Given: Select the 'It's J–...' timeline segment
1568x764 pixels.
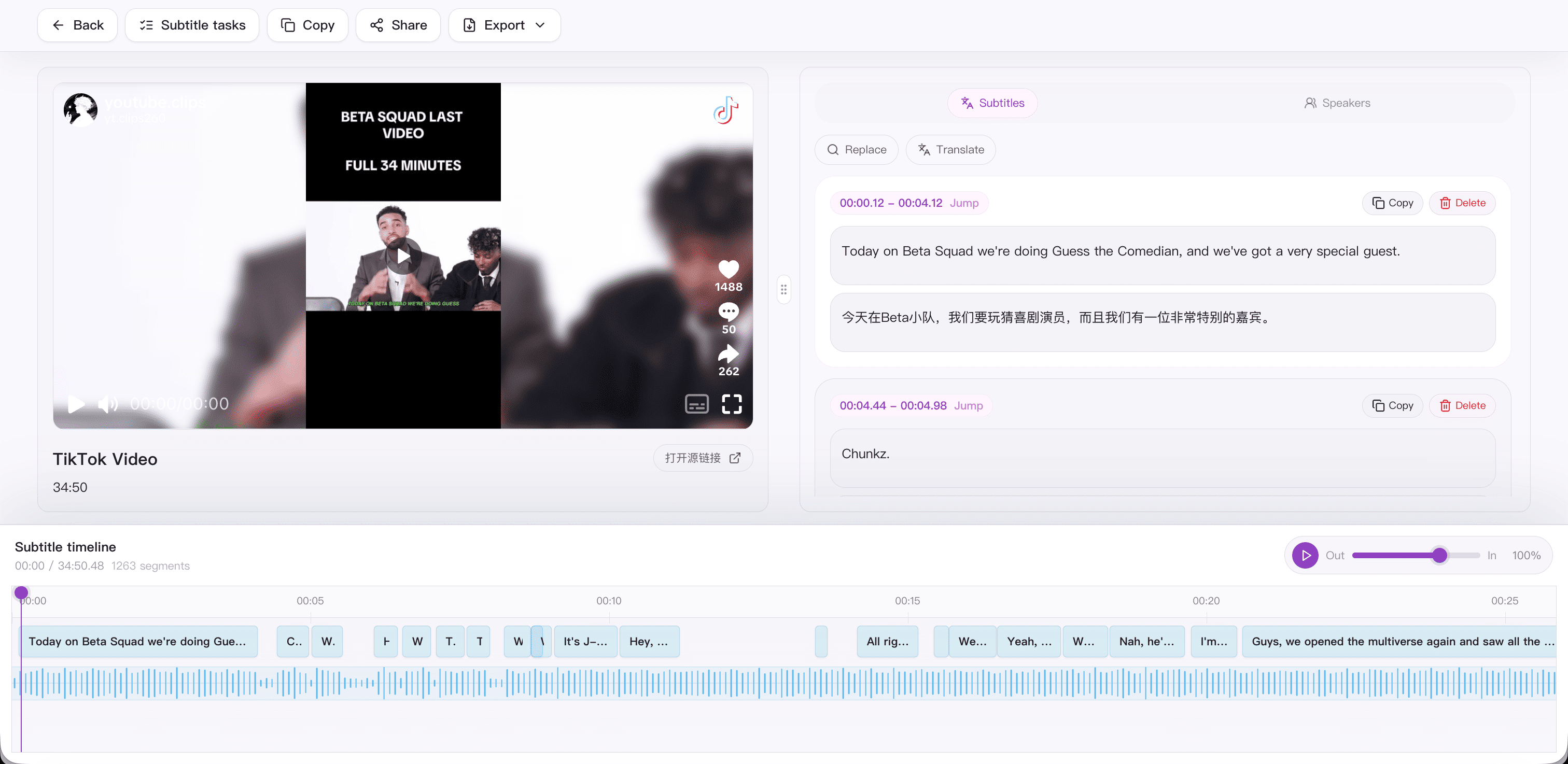Looking at the screenshot, I should 585,642.
